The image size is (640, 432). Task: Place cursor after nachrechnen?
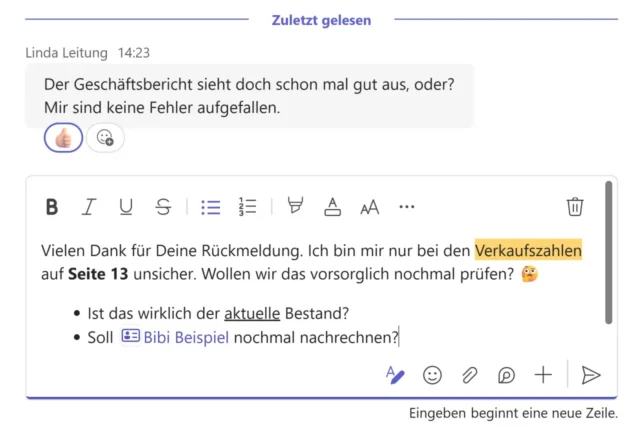click(399, 337)
